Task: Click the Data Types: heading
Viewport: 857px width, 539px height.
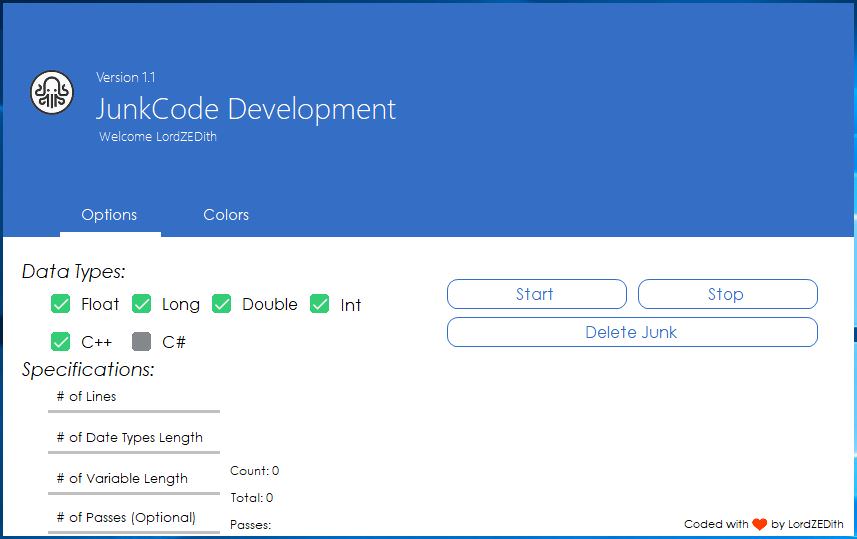Action: coord(74,272)
